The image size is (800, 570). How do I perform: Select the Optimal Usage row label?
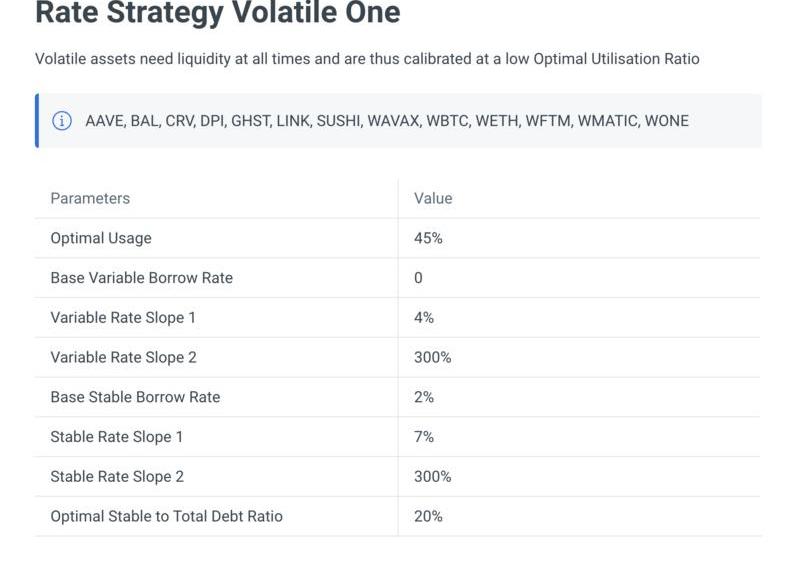101,238
